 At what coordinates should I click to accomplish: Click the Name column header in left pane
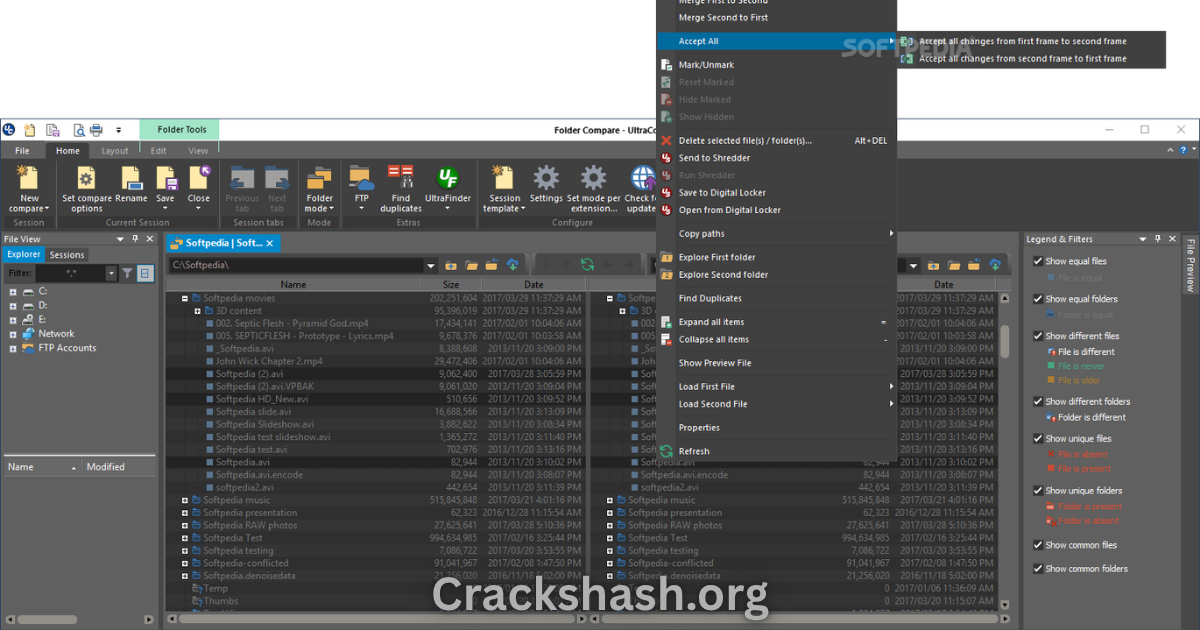point(293,285)
